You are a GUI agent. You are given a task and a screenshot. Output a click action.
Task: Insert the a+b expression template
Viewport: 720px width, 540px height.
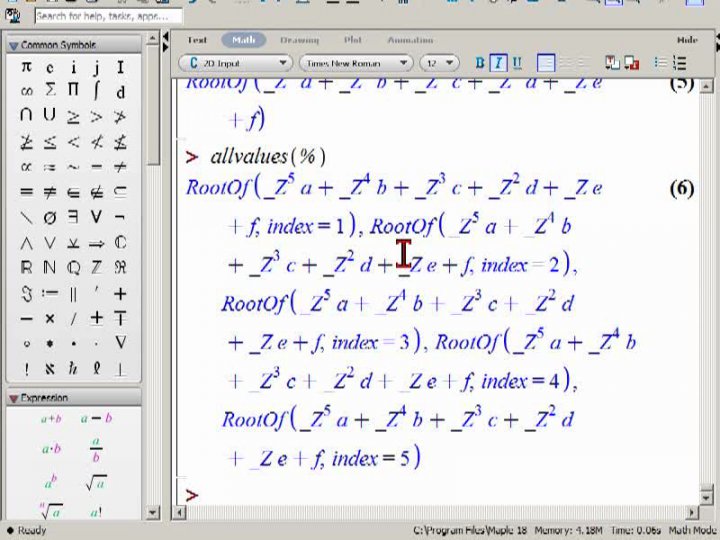coord(51,419)
